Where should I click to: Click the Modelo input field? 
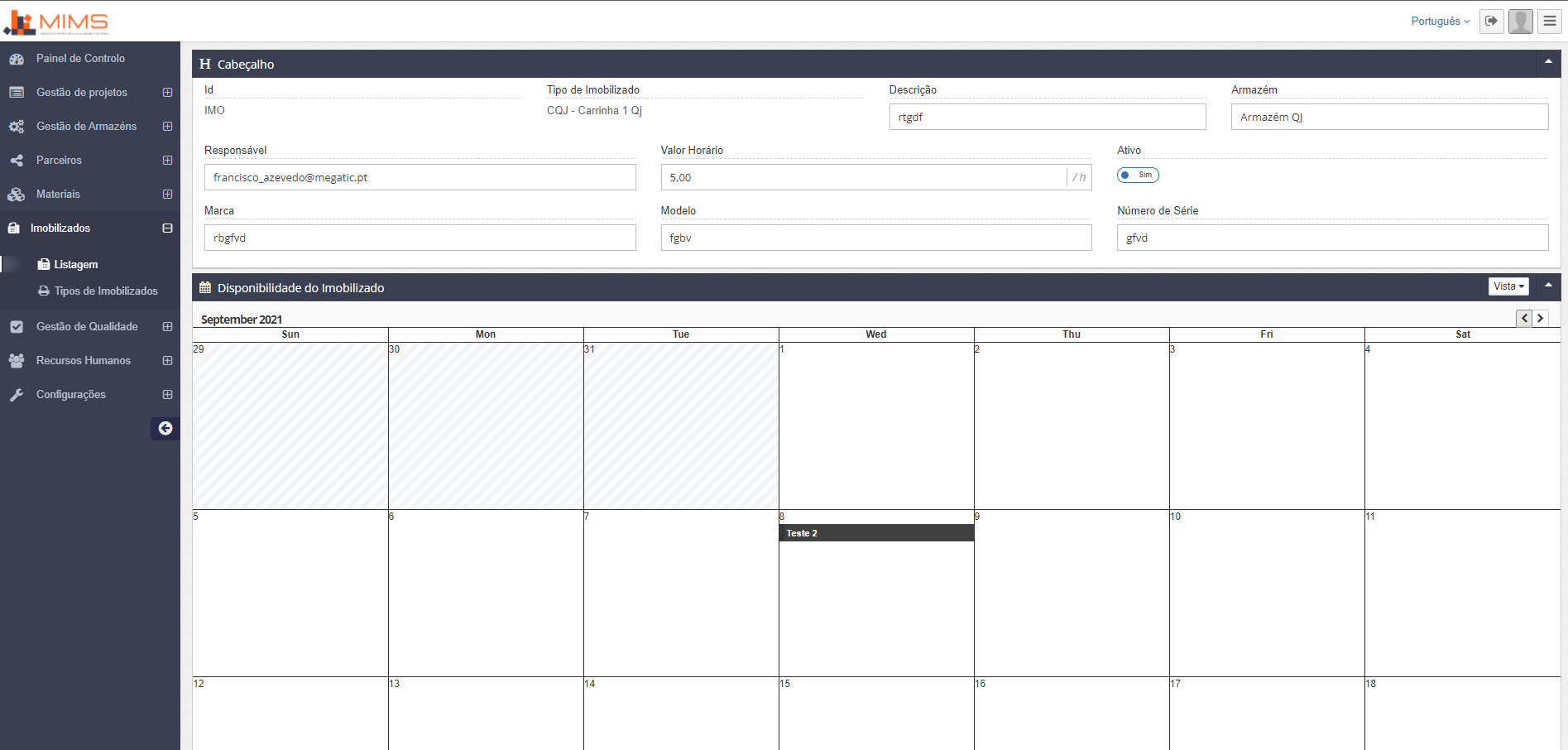(x=876, y=238)
